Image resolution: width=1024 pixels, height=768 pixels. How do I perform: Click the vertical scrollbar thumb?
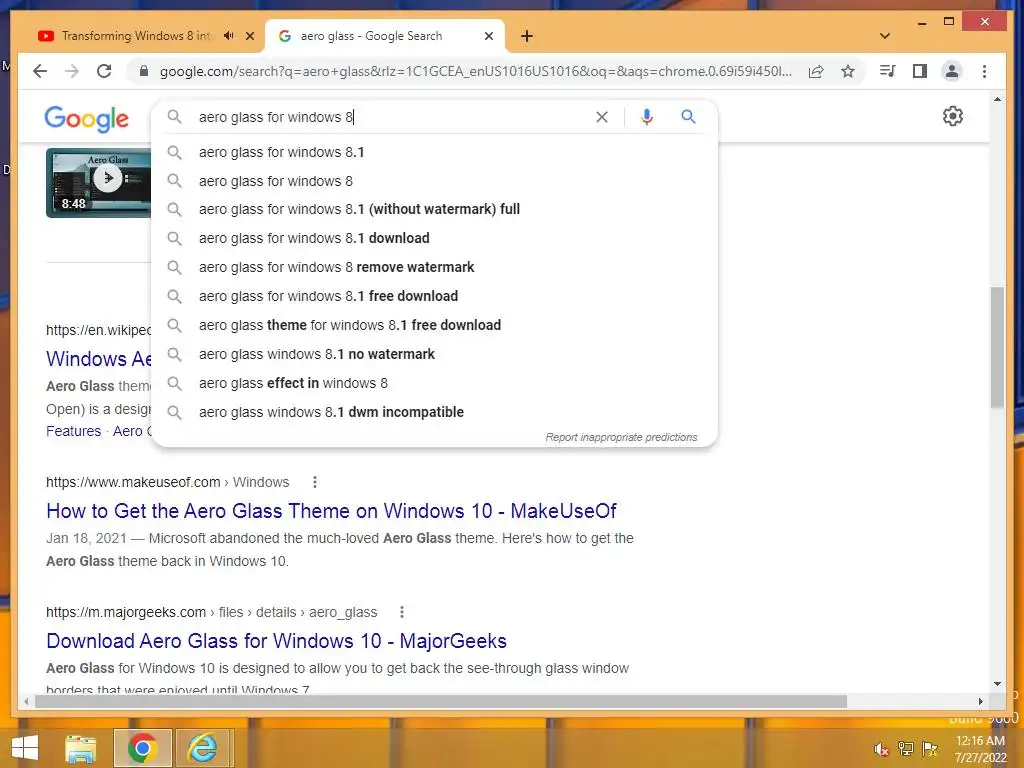[997, 347]
